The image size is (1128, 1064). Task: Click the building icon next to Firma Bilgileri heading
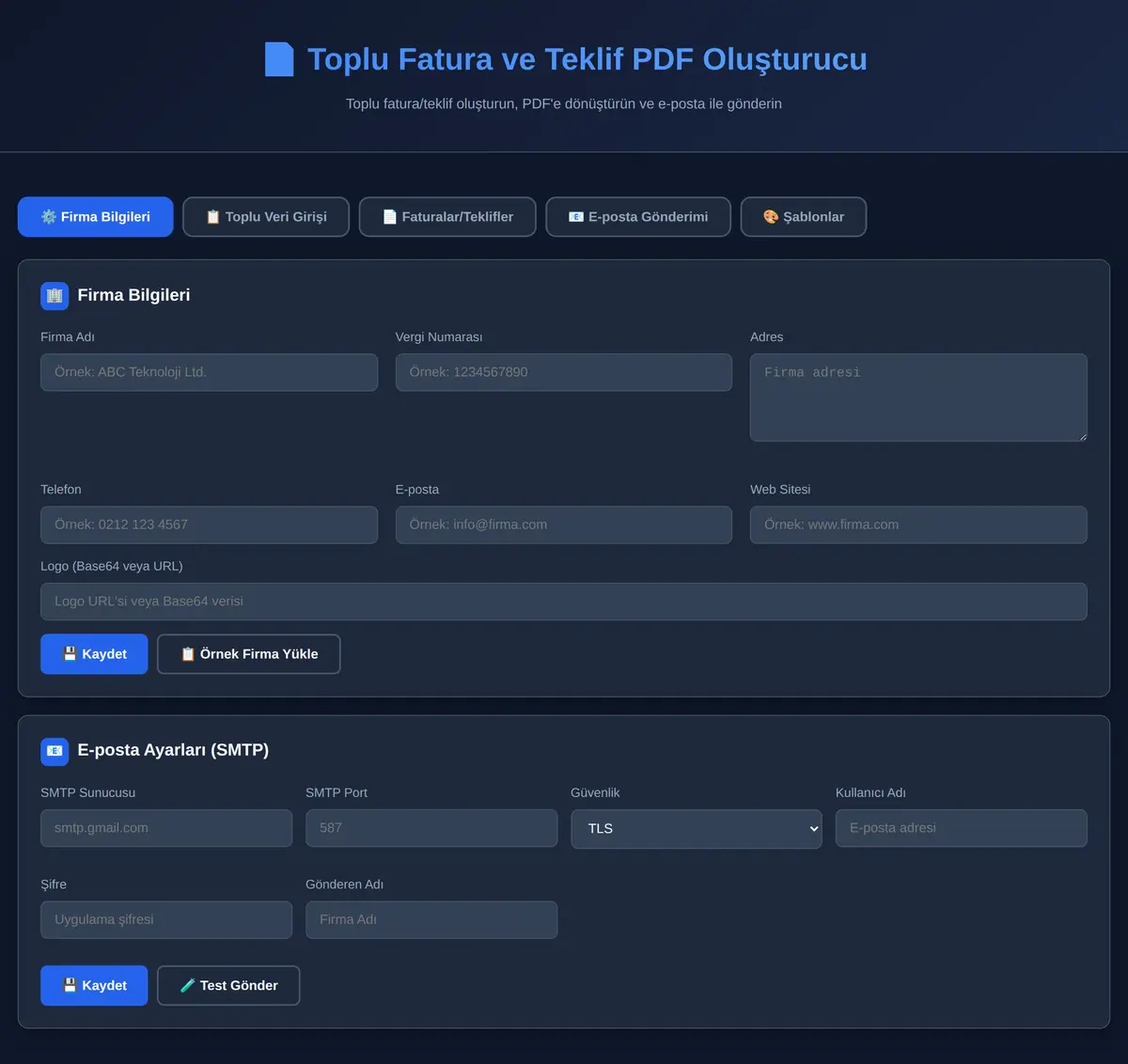(55, 295)
